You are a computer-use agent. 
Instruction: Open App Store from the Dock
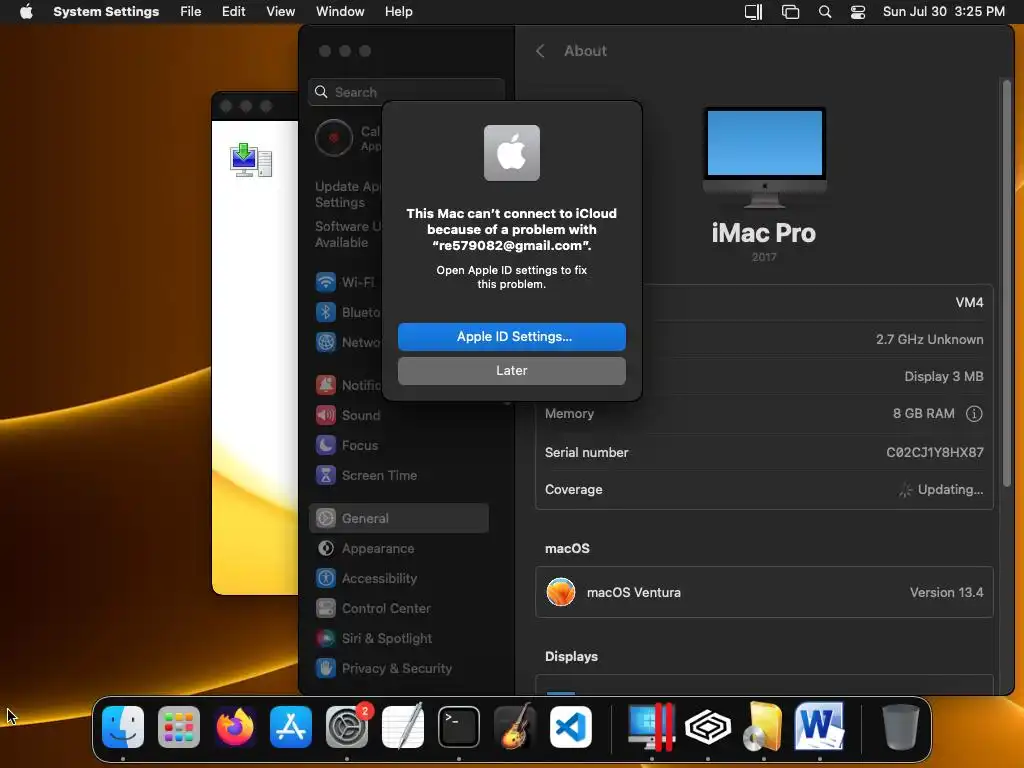(291, 727)
